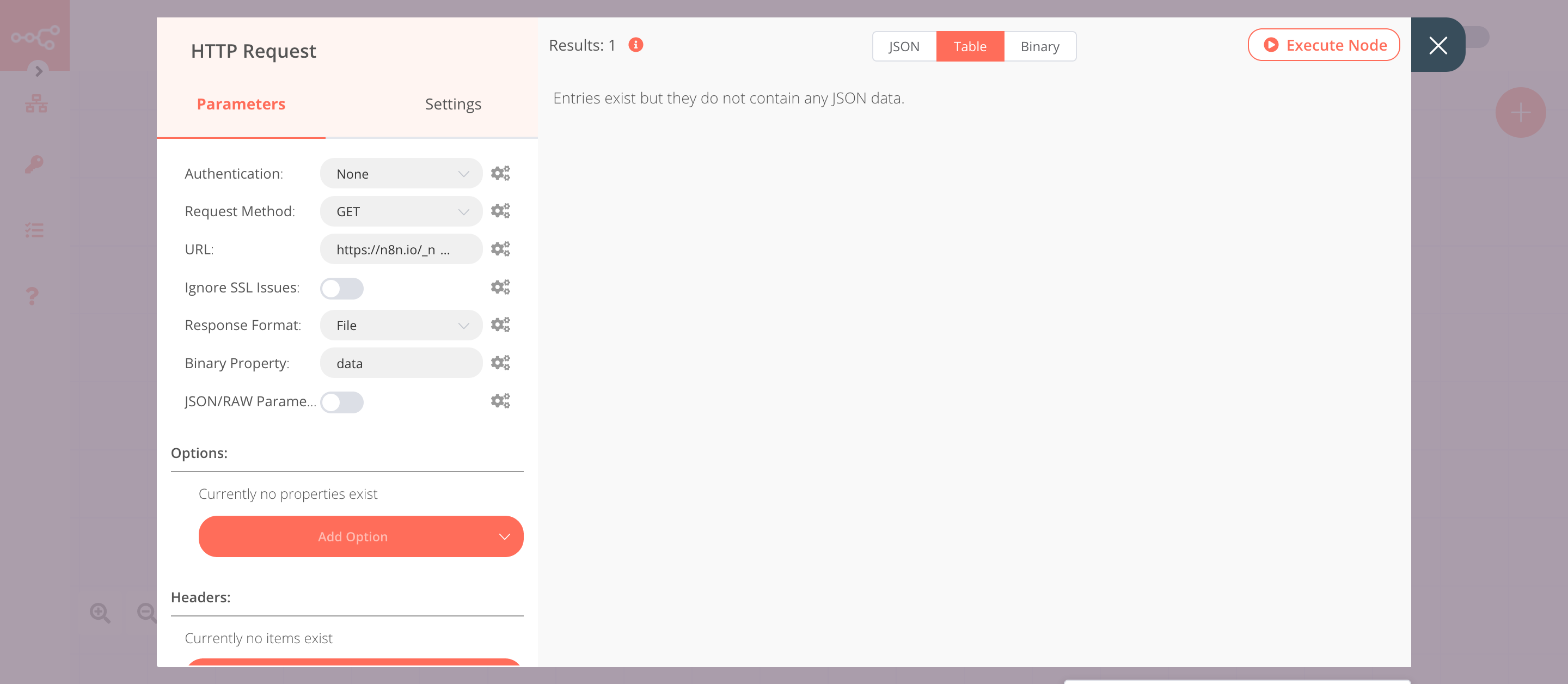1568x684 pixels.
Task: Click inside the Binary Property data field
Action: coord(401,362)
